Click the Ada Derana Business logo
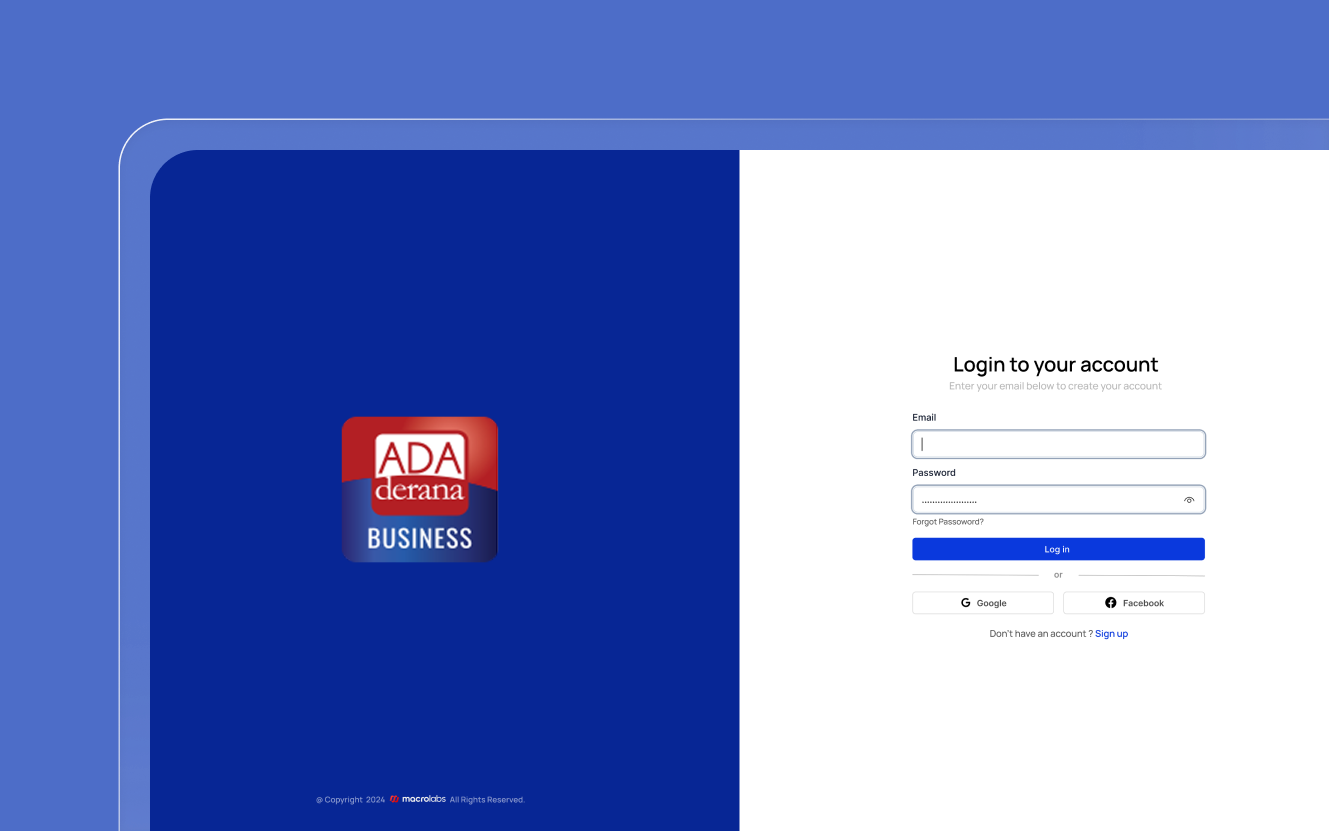The width and height of the screenshot is (1329, 831). (x=420, y=489)
